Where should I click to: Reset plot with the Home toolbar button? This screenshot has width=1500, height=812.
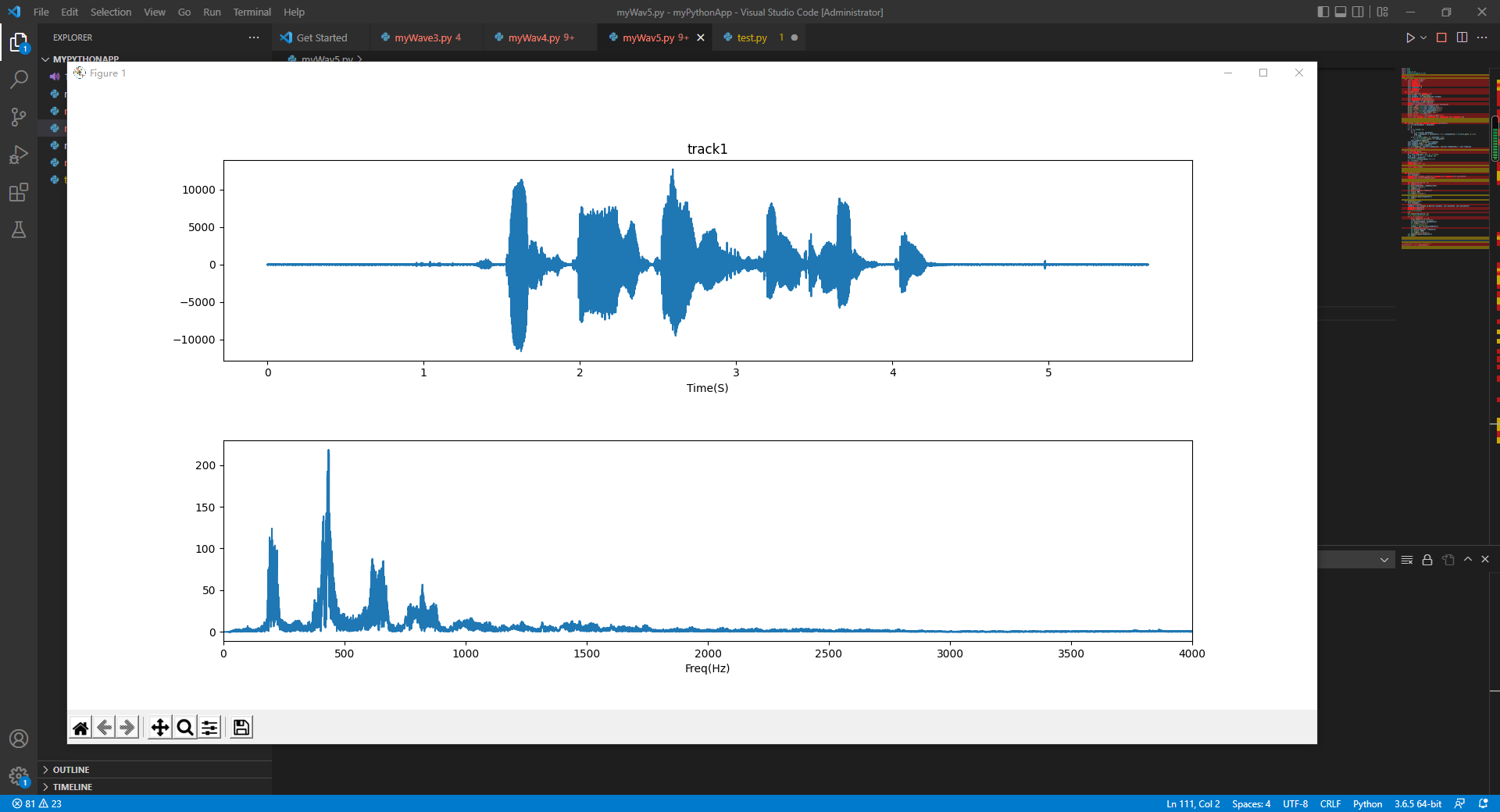[80, 728]
